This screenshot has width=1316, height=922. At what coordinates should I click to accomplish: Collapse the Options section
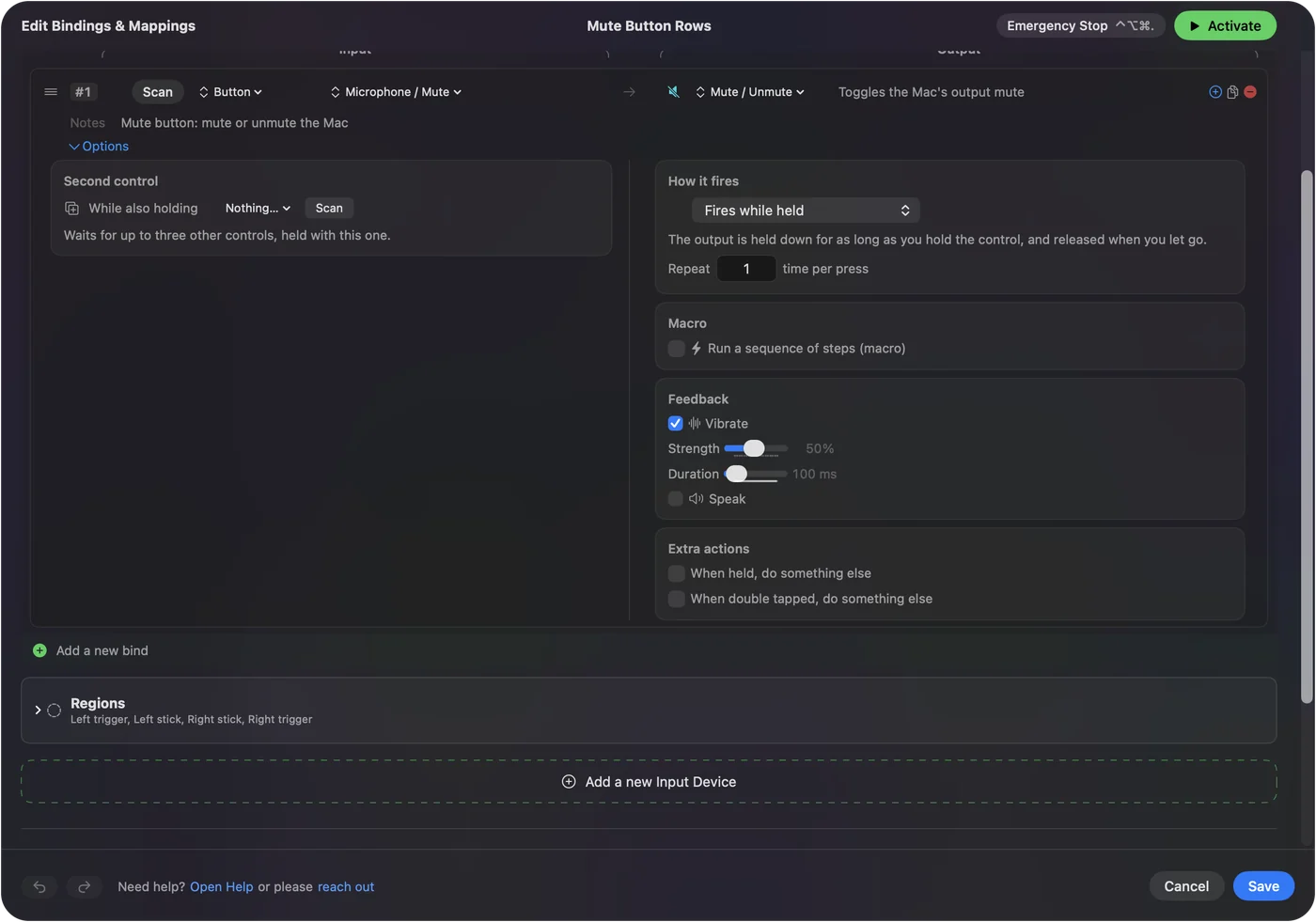click(x=99, y=147)
